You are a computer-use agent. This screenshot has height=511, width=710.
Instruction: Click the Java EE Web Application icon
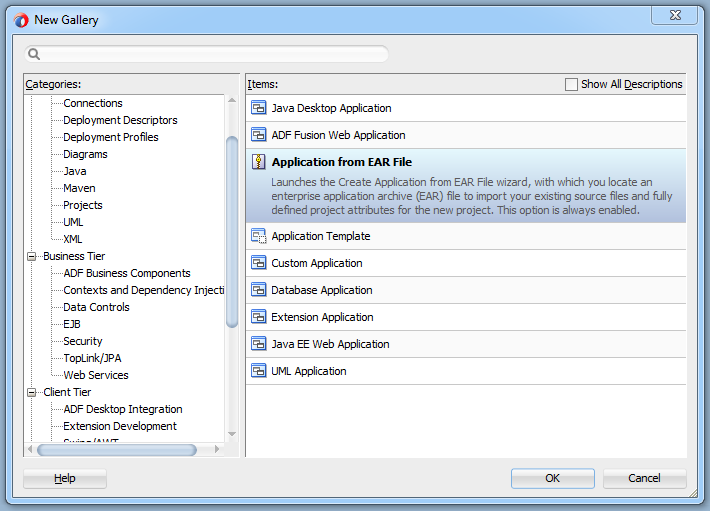tap(259, 344)
